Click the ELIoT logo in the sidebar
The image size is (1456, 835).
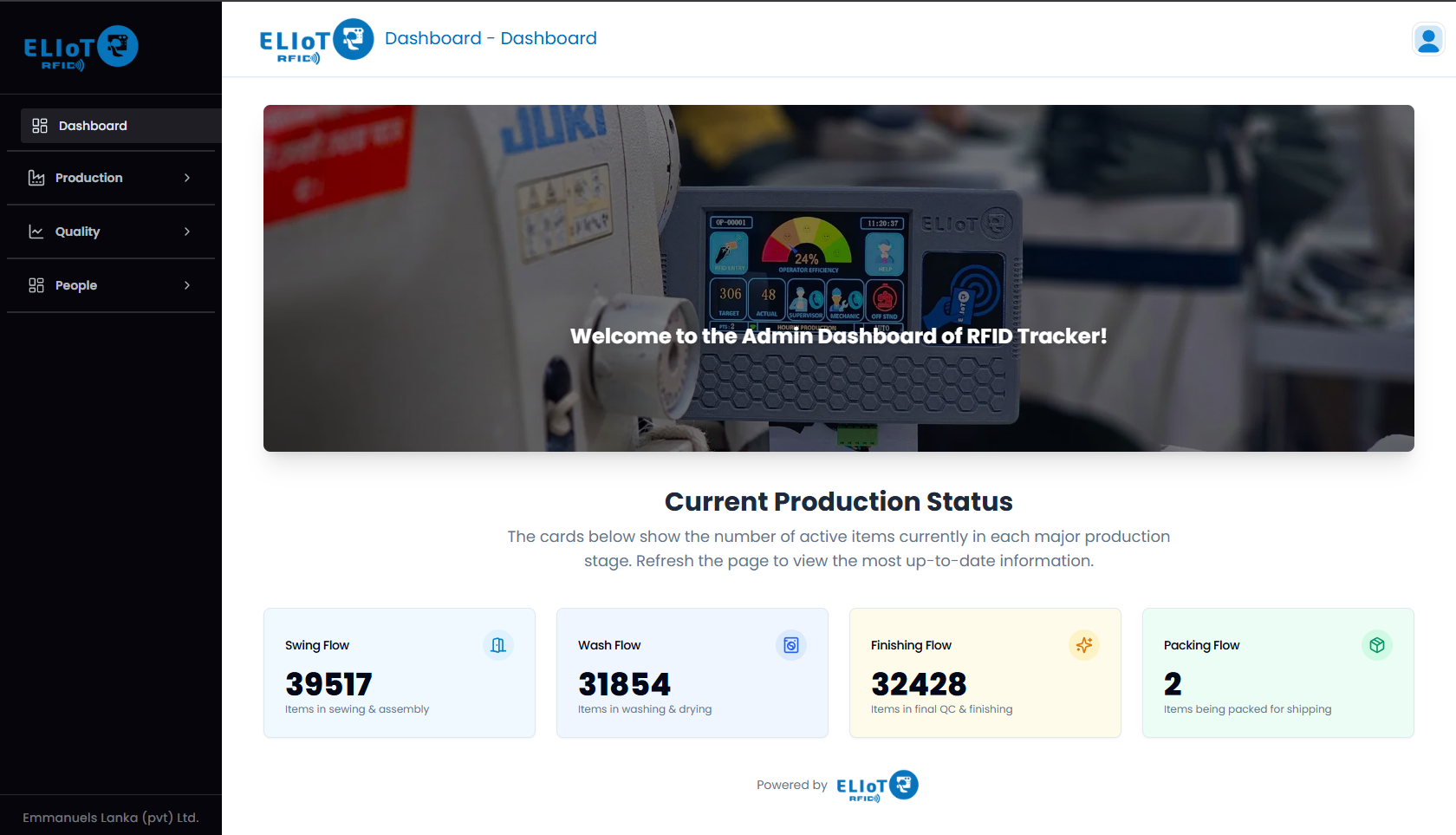pos(80,47)
